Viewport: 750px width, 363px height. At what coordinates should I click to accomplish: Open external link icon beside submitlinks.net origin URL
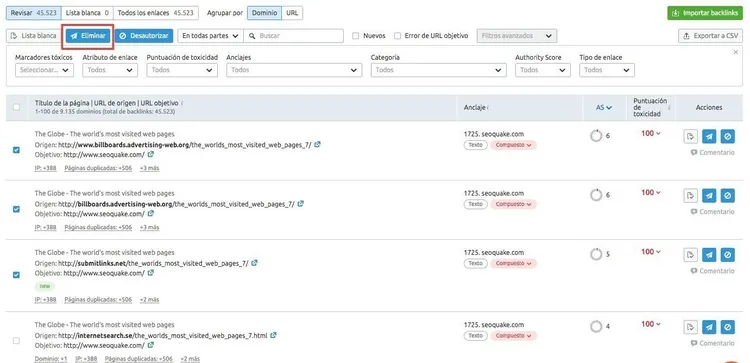point(254,263)
